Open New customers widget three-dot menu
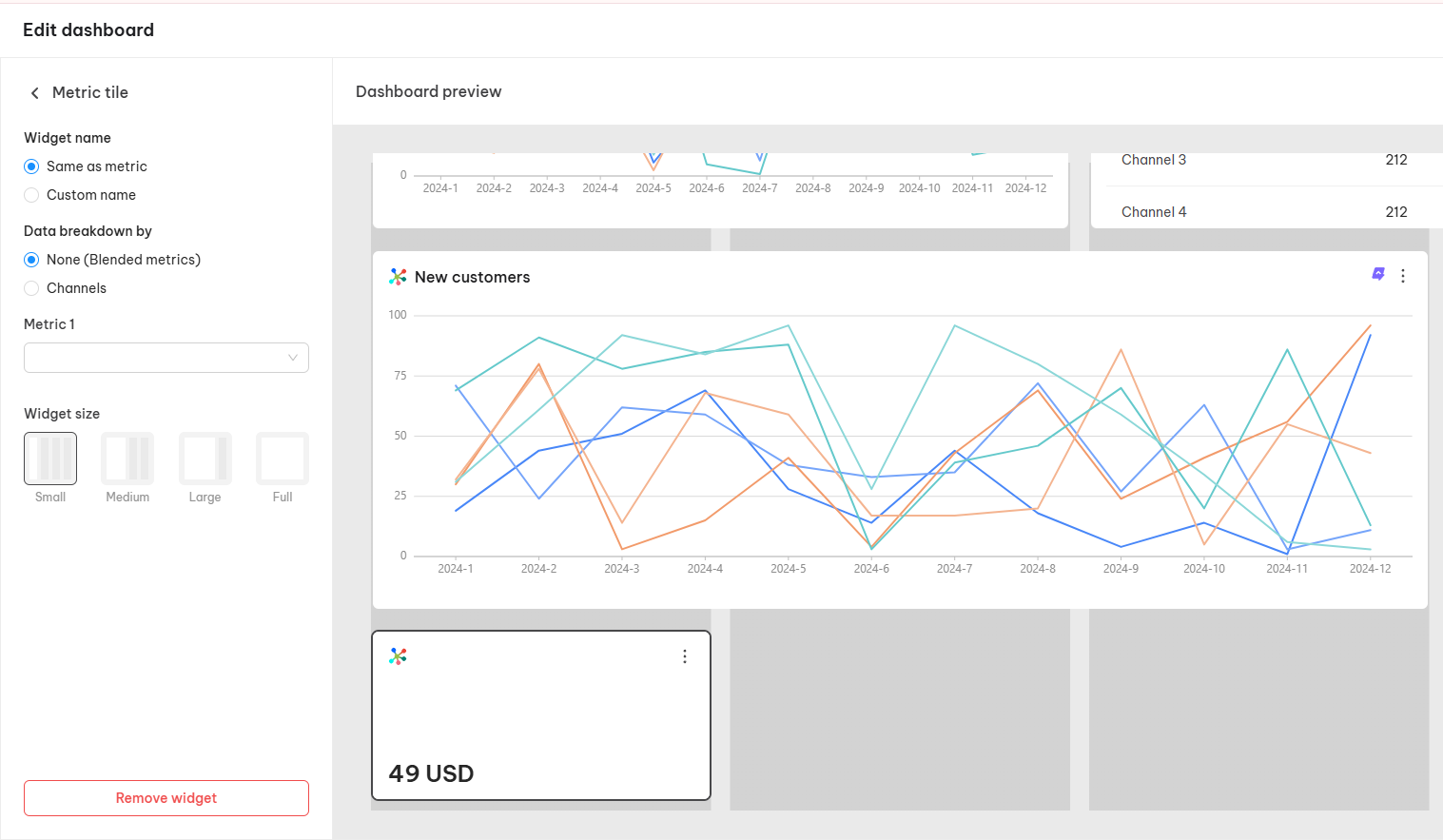 pos(1403,276)
